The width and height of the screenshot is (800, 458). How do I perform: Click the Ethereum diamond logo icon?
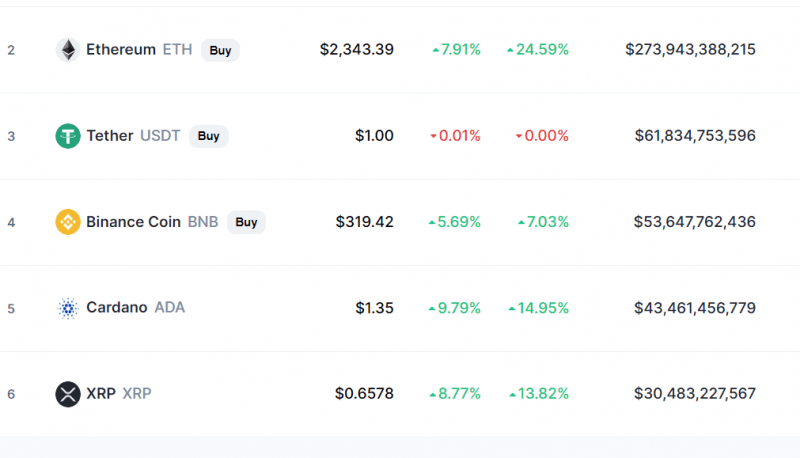(68, 50)
